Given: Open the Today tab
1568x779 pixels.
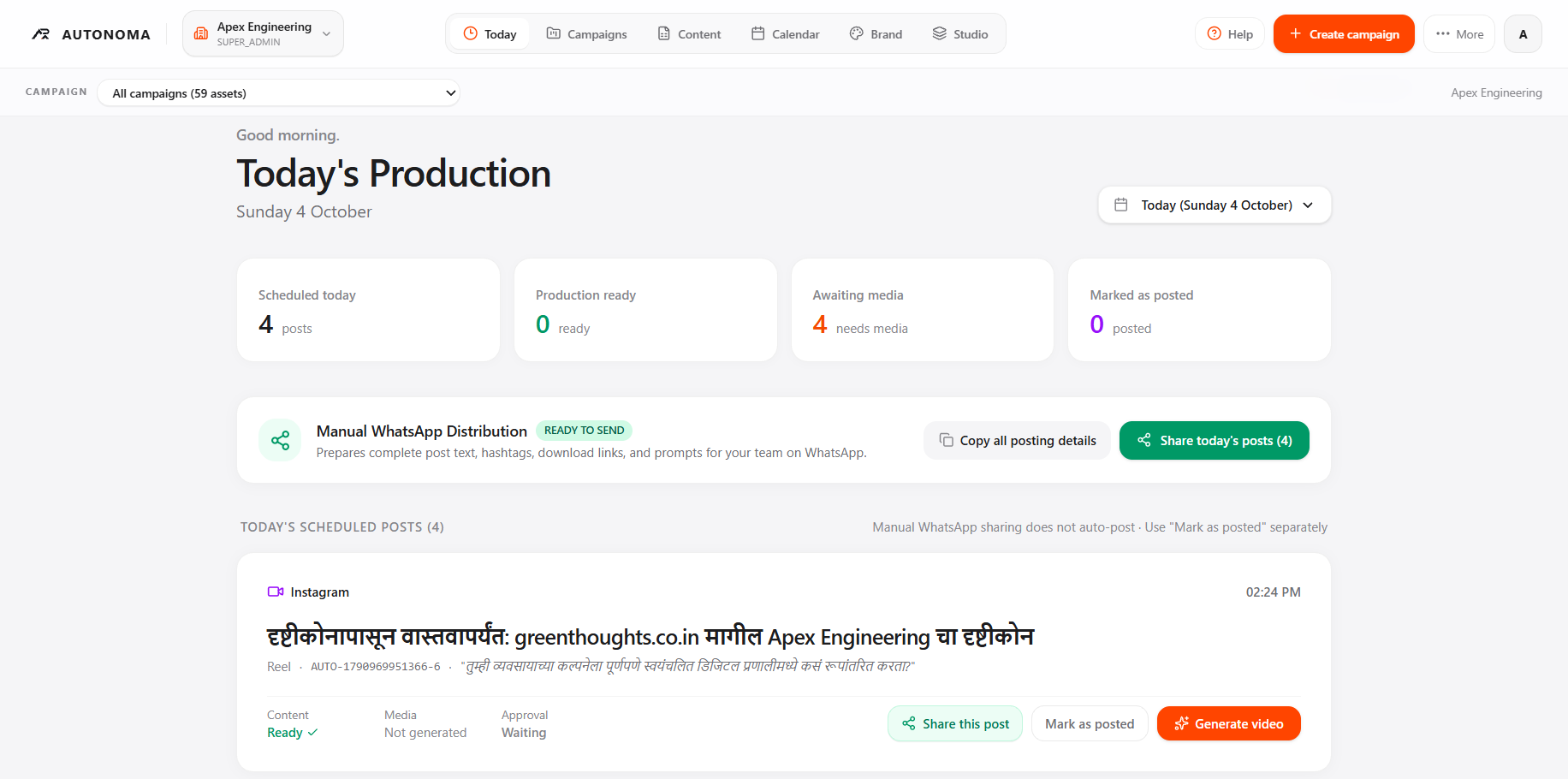Looking at the screenshot, I should pos(490,34).
